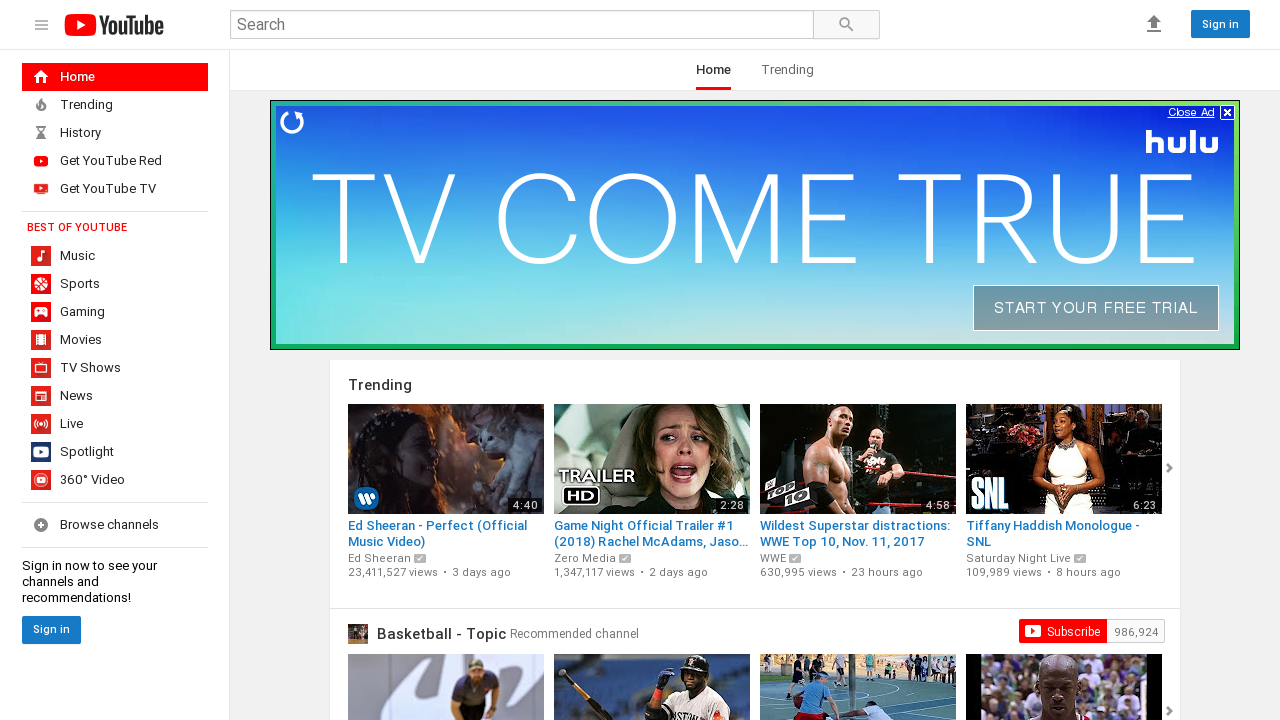
Task: Click Start Your Free Trial button
Action: tap(1096, 308)
